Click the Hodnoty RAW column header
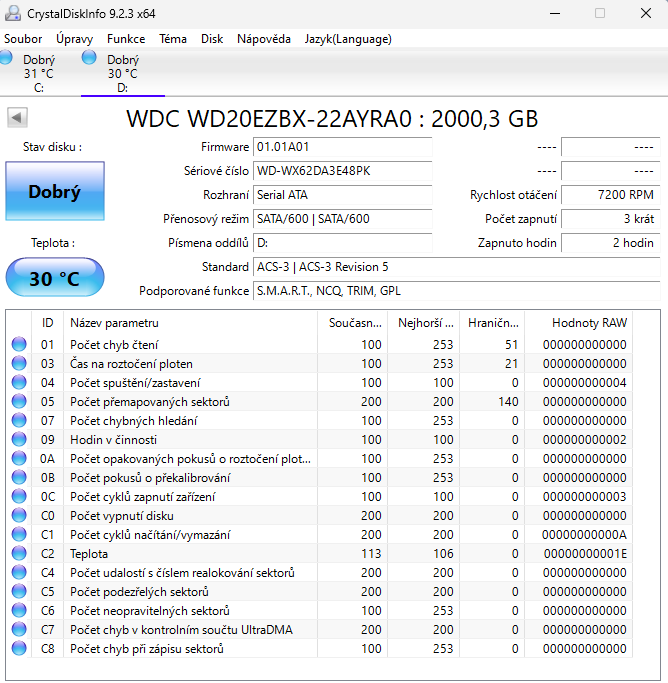The height and width of the screenshot is (683, 668). pos(579,323)
